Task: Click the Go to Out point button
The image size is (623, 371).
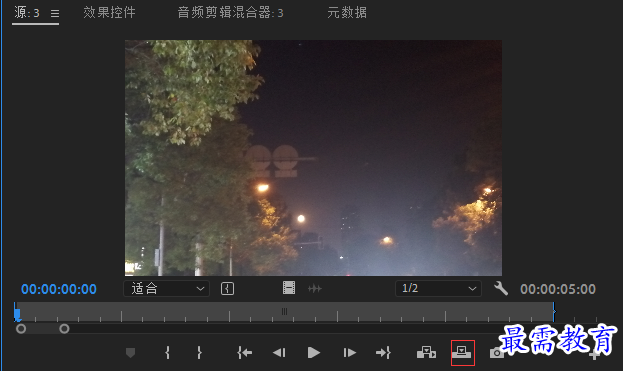Action: [383, 353]
